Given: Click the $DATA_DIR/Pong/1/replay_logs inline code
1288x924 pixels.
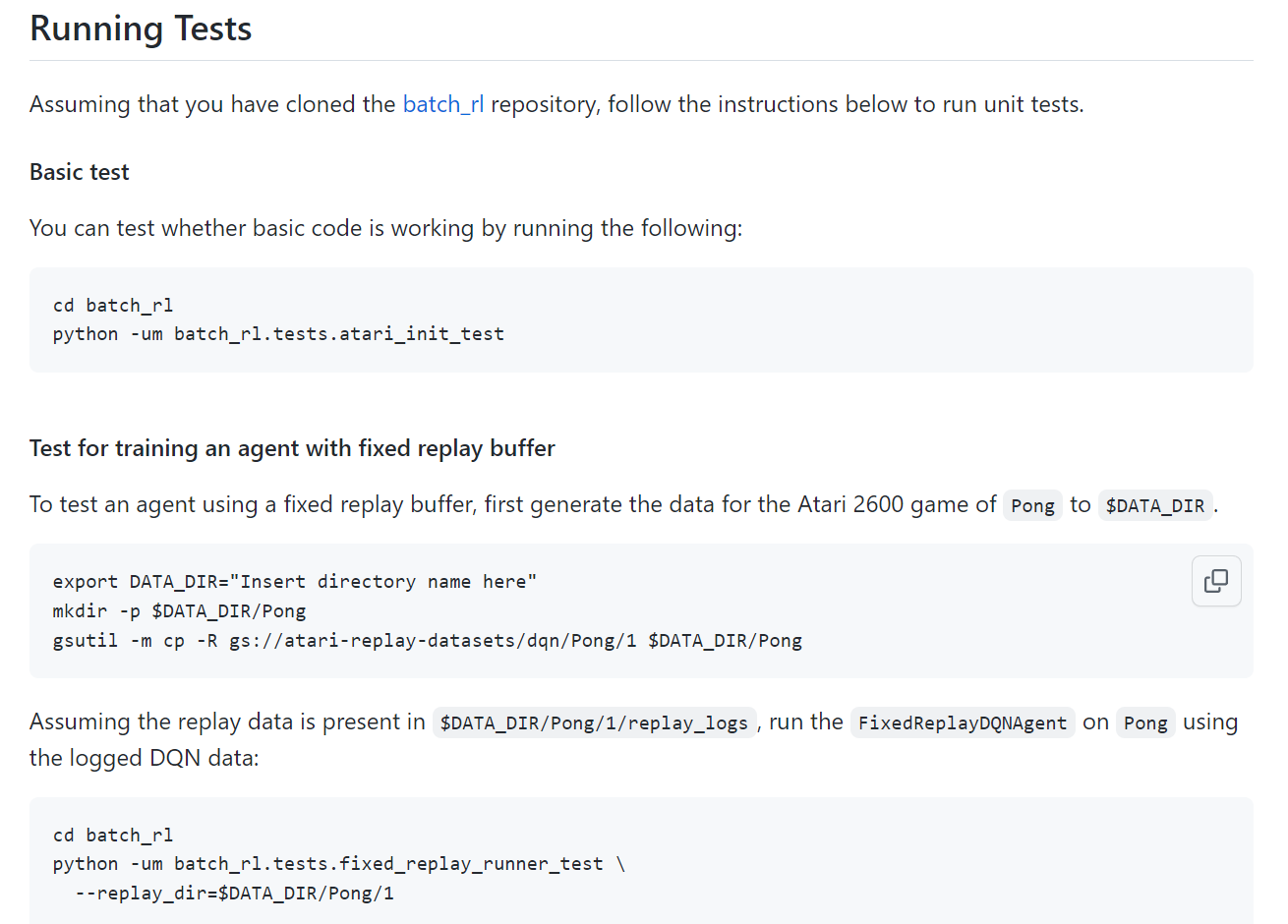Looking at the screenshot, I should coord(594,723).
